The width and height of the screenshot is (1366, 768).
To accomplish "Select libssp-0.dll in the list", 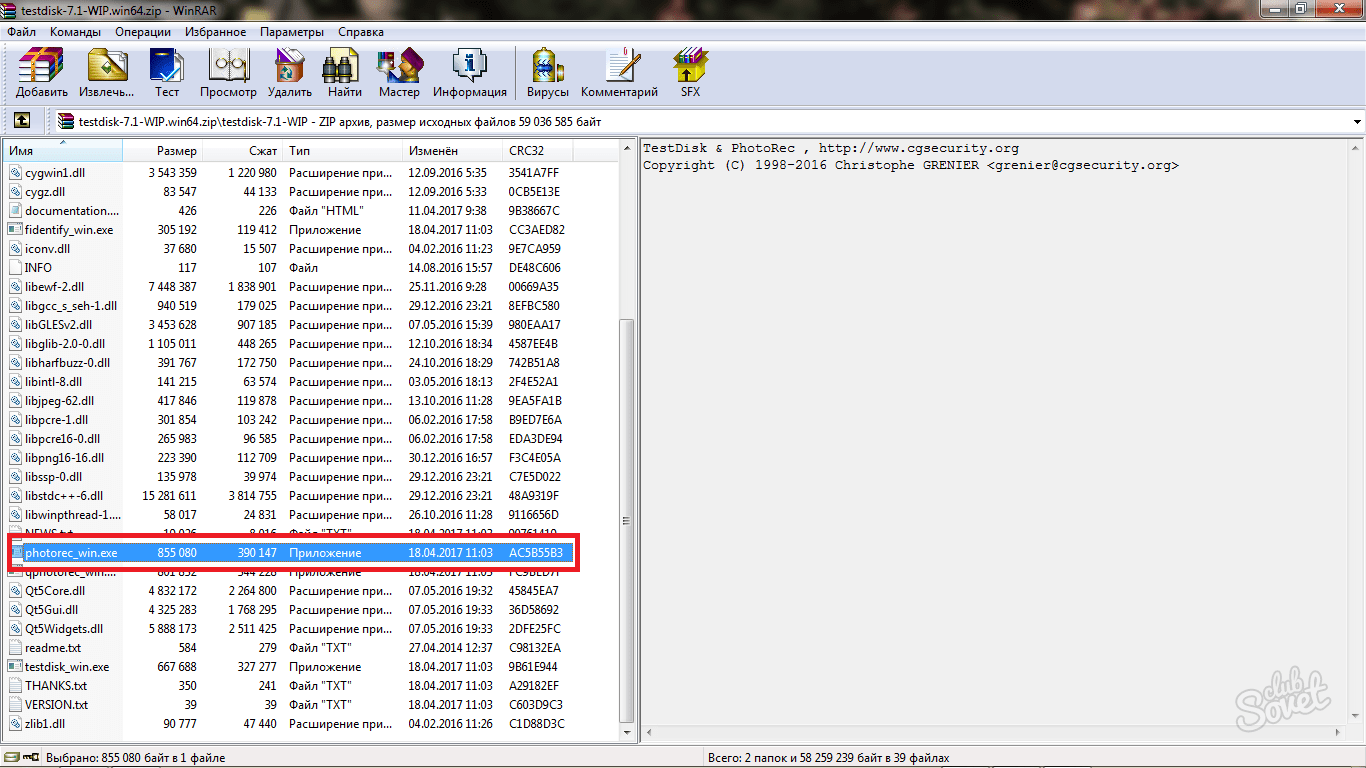I will click(55, 476).
